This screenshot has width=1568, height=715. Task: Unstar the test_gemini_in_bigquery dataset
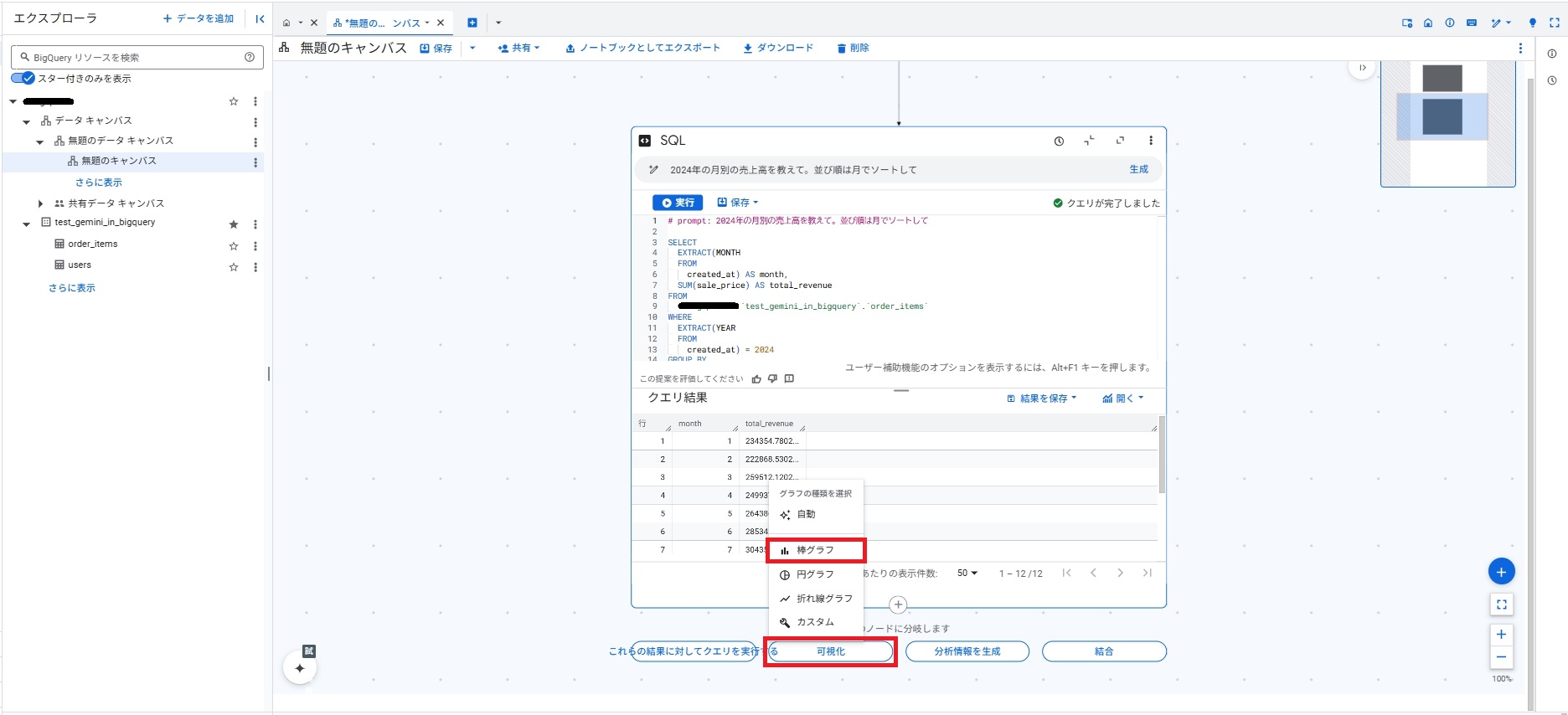coord(234,224)
